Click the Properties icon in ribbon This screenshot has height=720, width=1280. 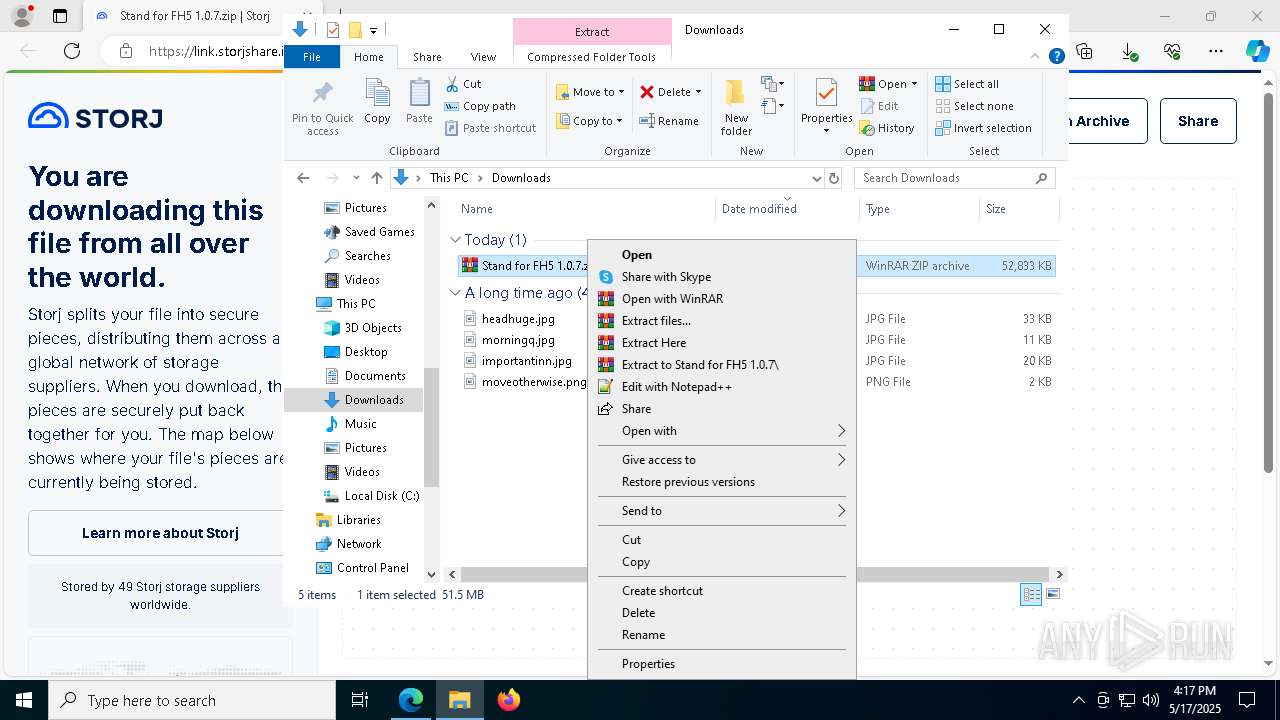pos(826,93)
